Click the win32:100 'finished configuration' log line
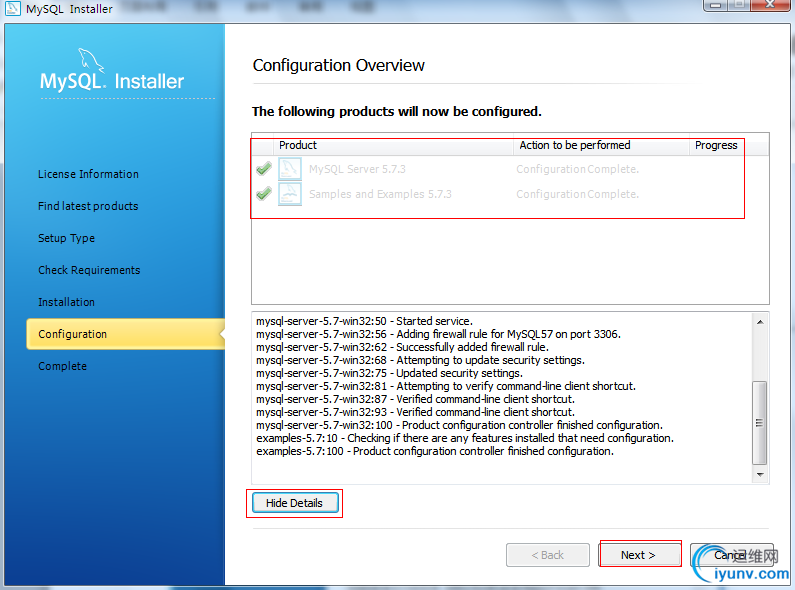Image resolution: width=795 pixels, height=590 pixels. coord(459,425)
